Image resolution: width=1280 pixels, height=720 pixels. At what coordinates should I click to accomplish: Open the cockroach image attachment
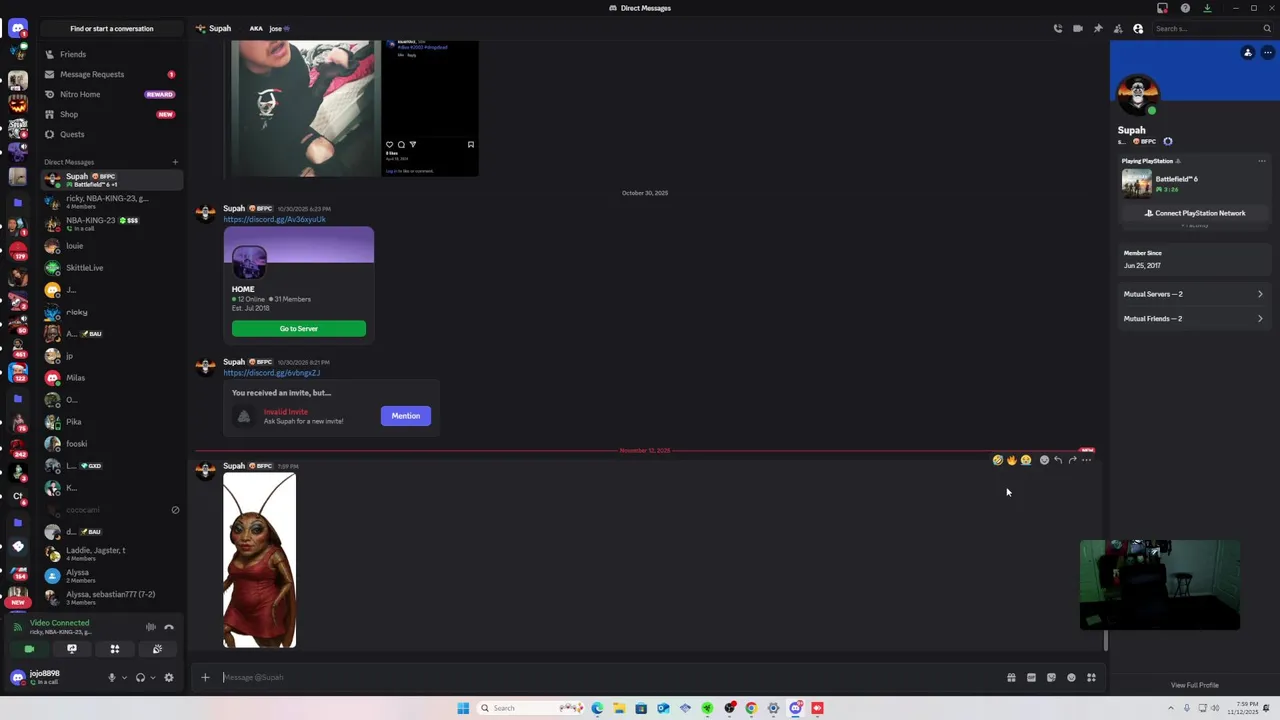coord(260,561)
